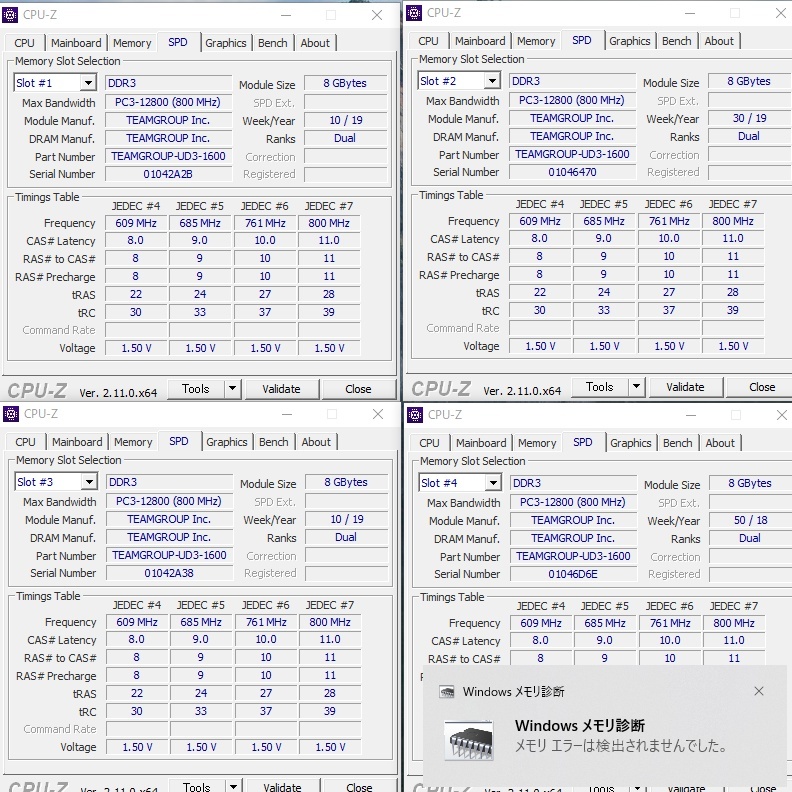Click the CPU-Z icon in the Slot #1 window title bar
The height and width of the screenshot is (792, 792).
(x=10, y=15)
